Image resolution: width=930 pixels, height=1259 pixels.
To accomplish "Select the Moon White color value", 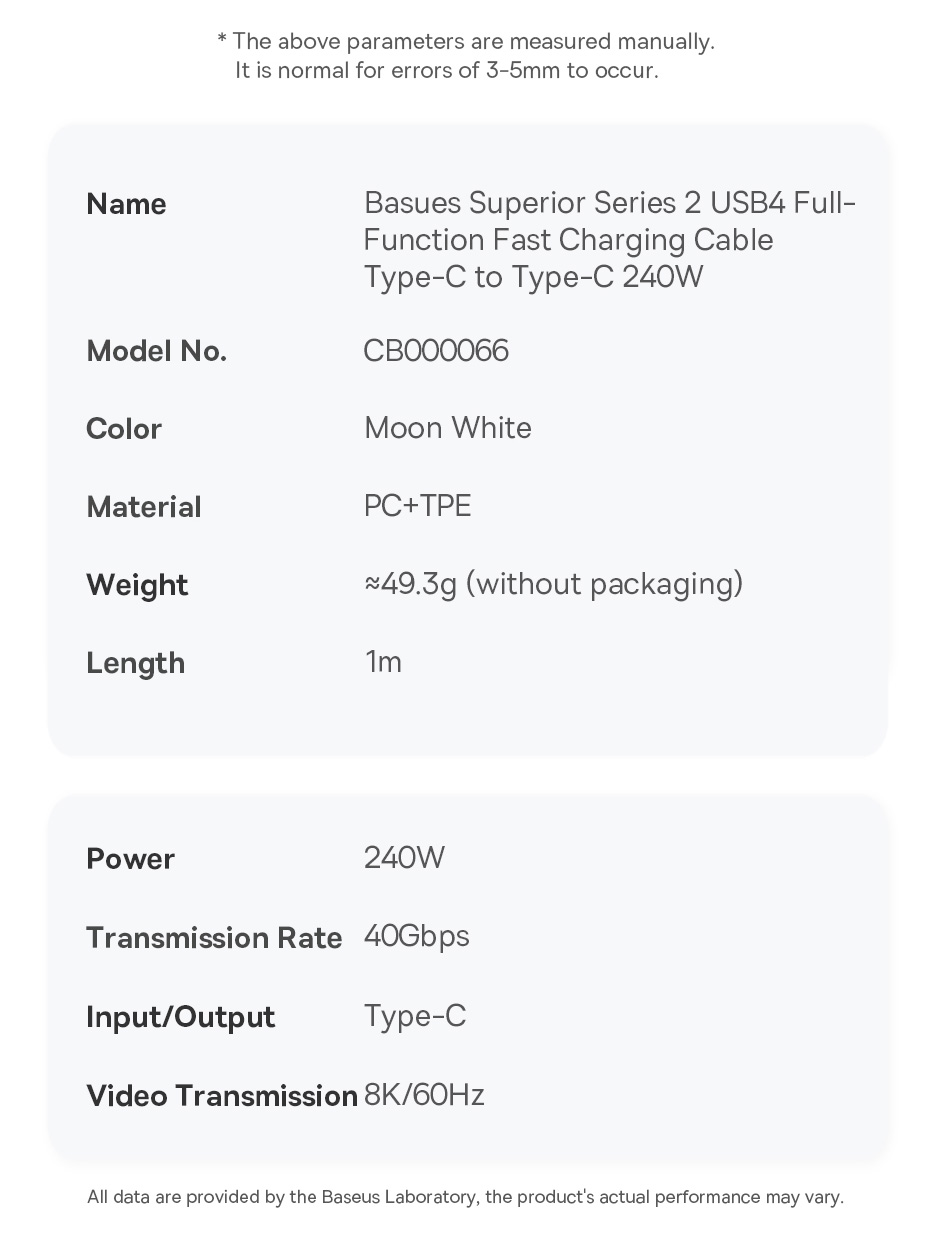I will (x=447, y=428).
